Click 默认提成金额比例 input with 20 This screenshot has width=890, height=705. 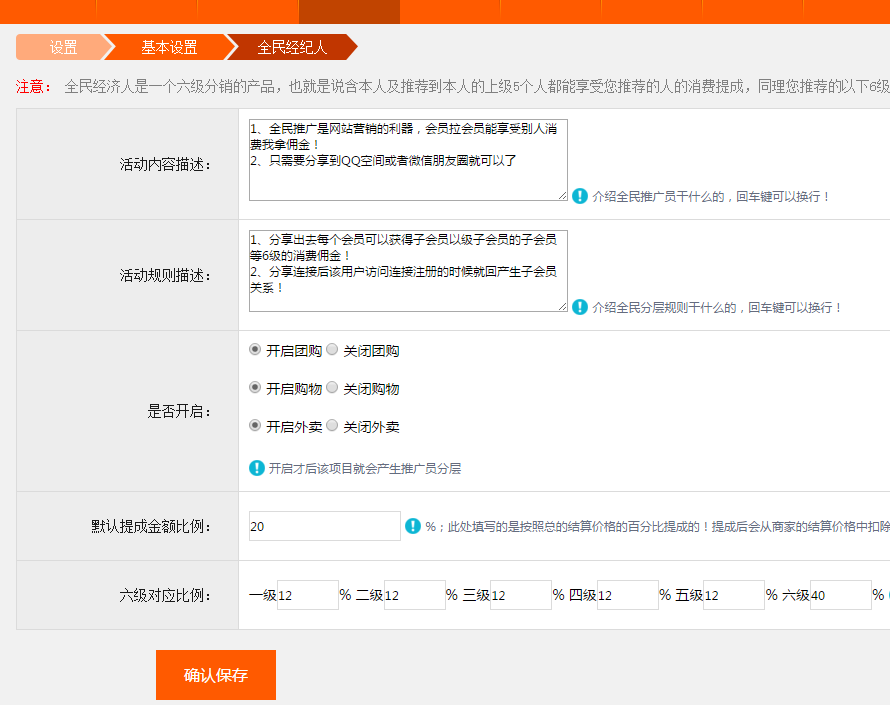[x=325, y=526]
